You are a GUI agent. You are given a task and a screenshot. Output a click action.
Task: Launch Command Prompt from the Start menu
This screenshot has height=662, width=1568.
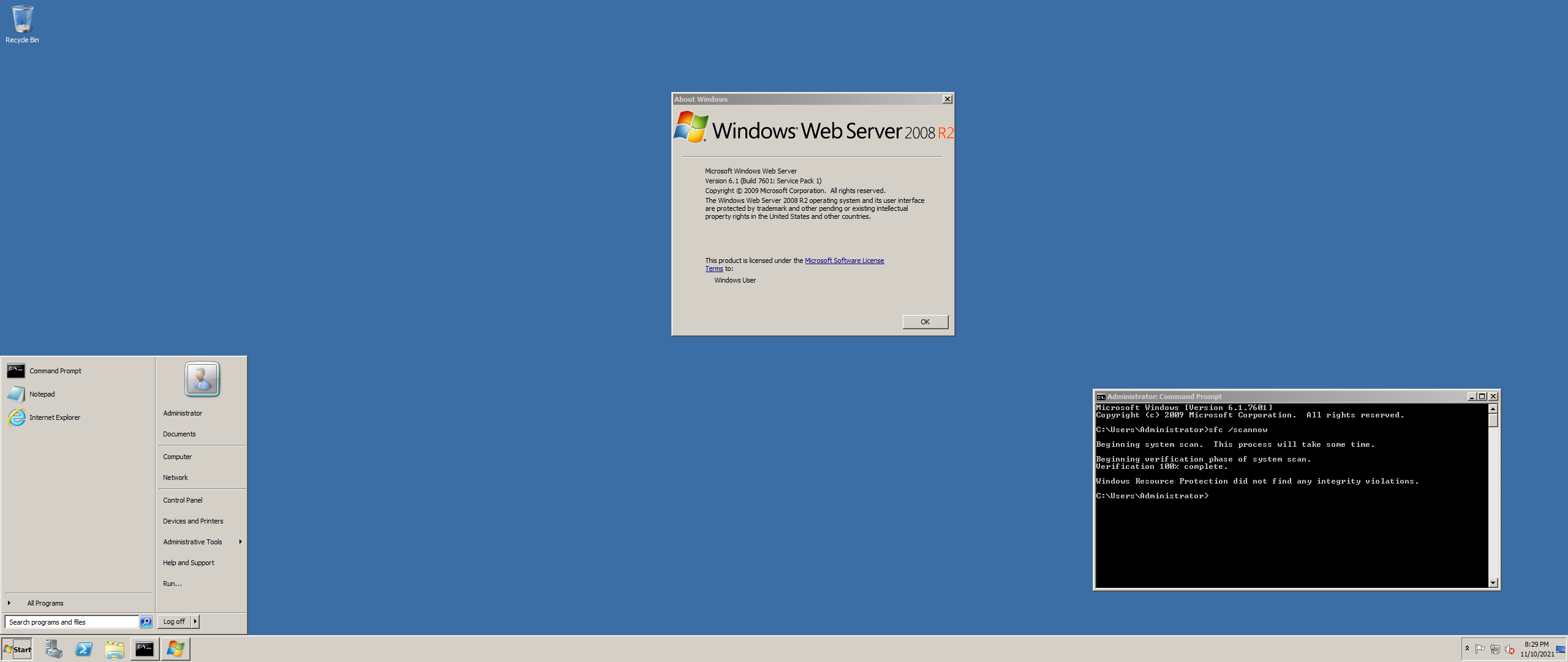[x=78, y=371]
